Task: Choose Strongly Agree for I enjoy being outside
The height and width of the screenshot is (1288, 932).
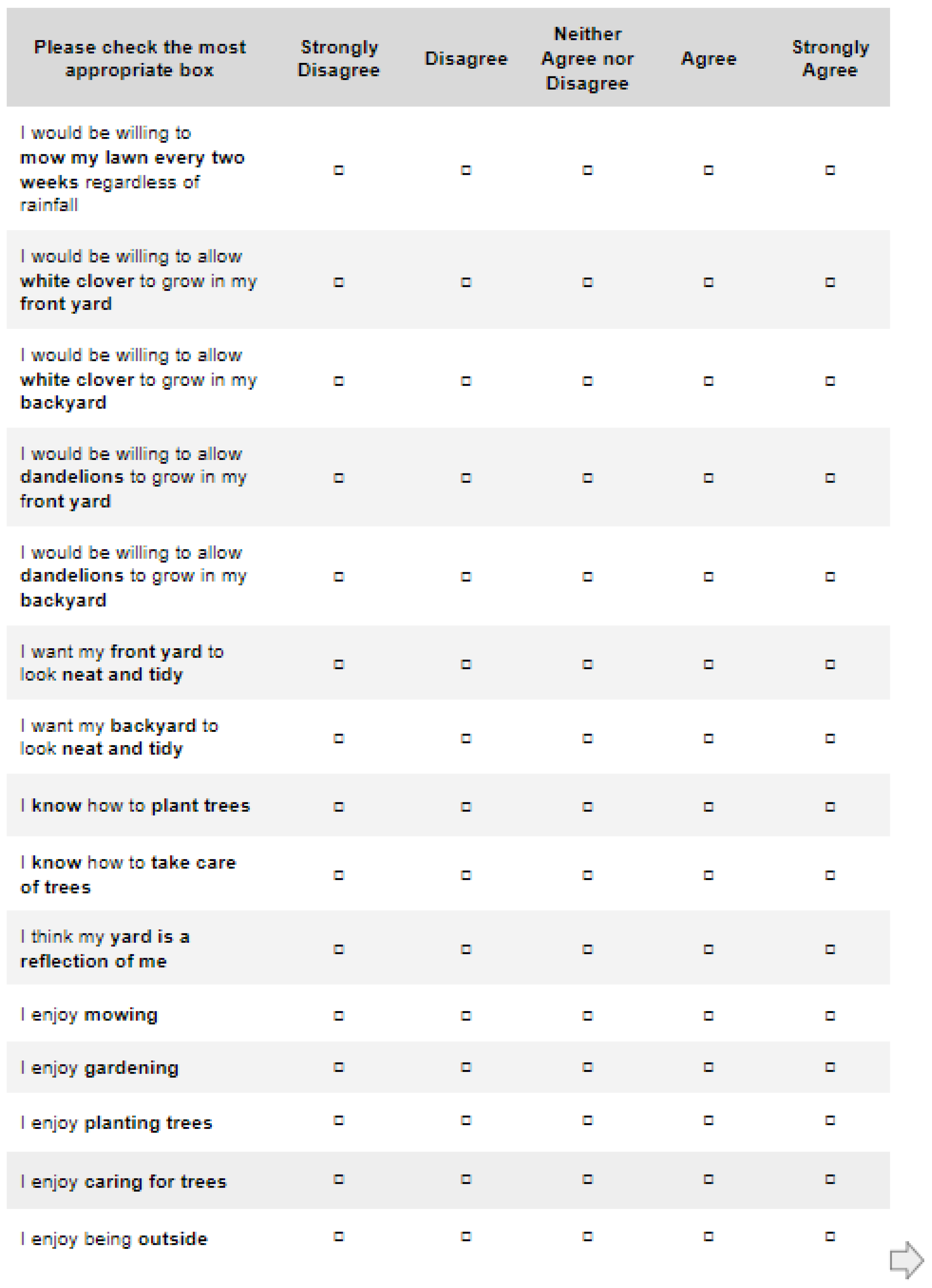Action: (x=830, y=1236)
